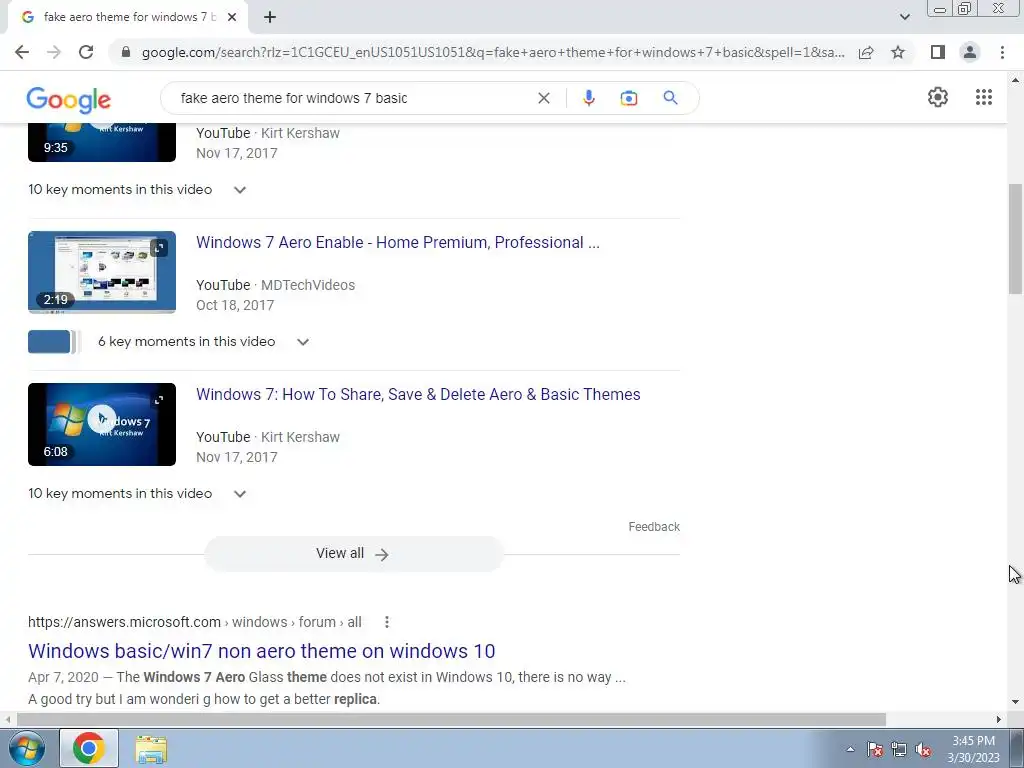This screenshot has width=1024, height=768.
Task: Open a new browser tab
Action: (270, 17)
